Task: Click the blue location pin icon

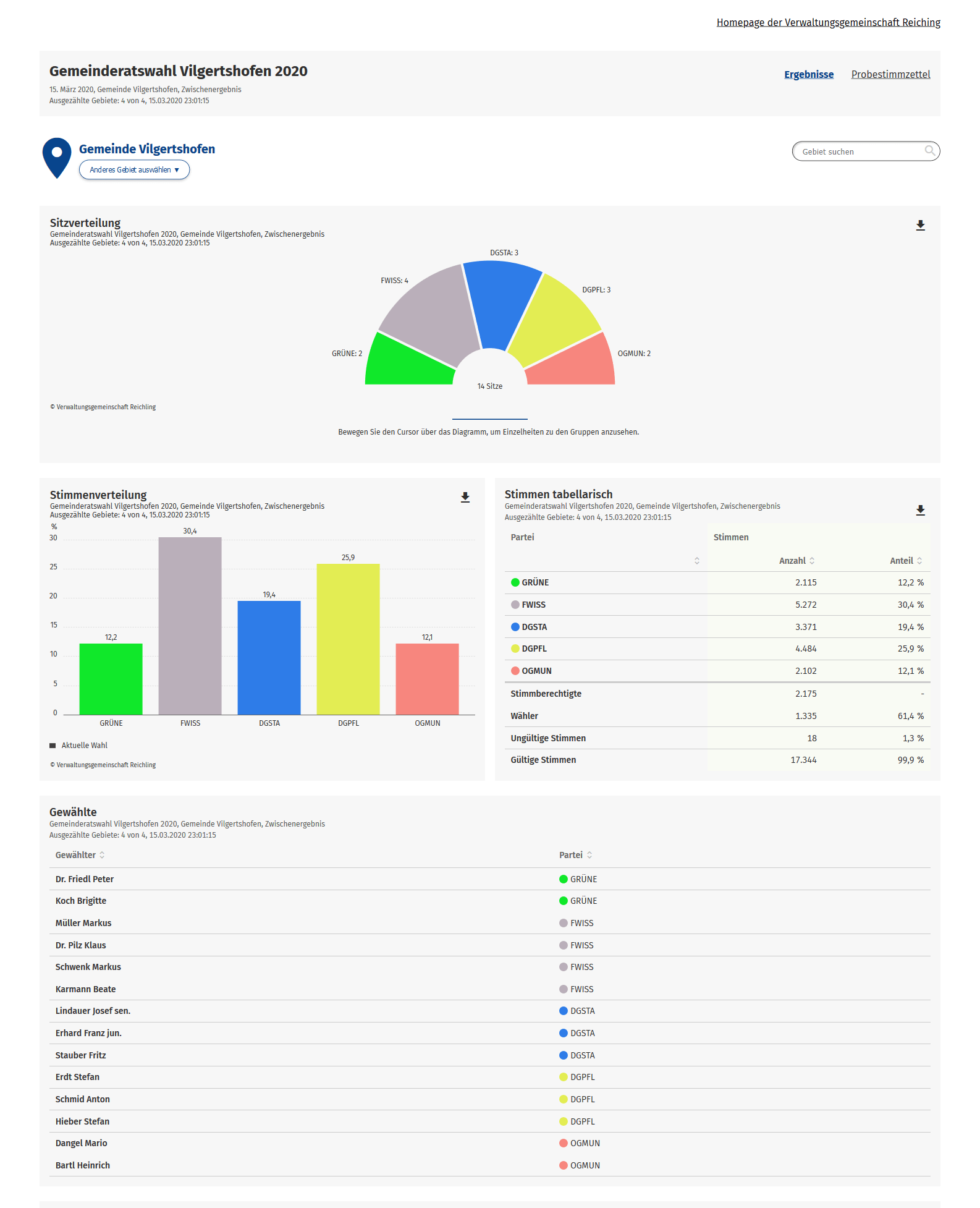Action: tap(57, 156)
